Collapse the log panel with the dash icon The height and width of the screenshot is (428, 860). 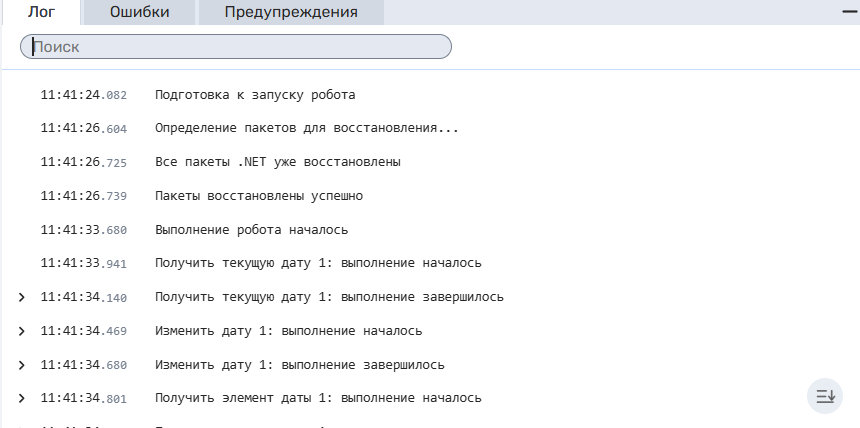tap(850, 9)
